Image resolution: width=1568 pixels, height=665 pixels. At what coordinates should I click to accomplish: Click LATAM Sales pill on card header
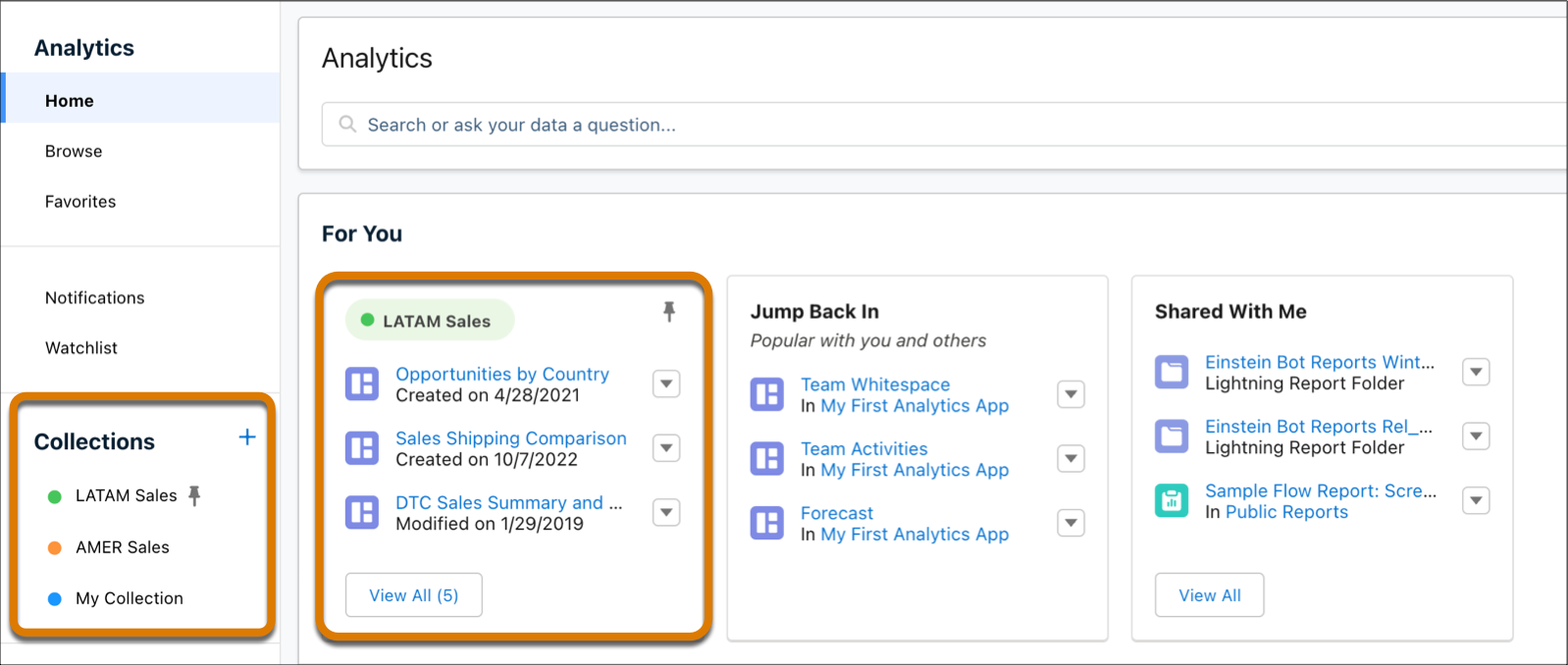click(430, 320)
